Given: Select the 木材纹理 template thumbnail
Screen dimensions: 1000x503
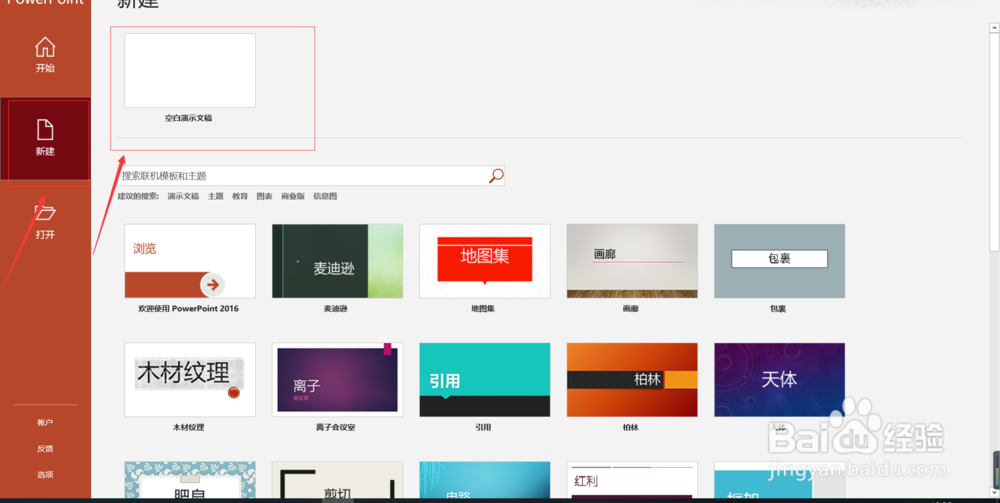Looking at the screenshot, I should (190, 379).
